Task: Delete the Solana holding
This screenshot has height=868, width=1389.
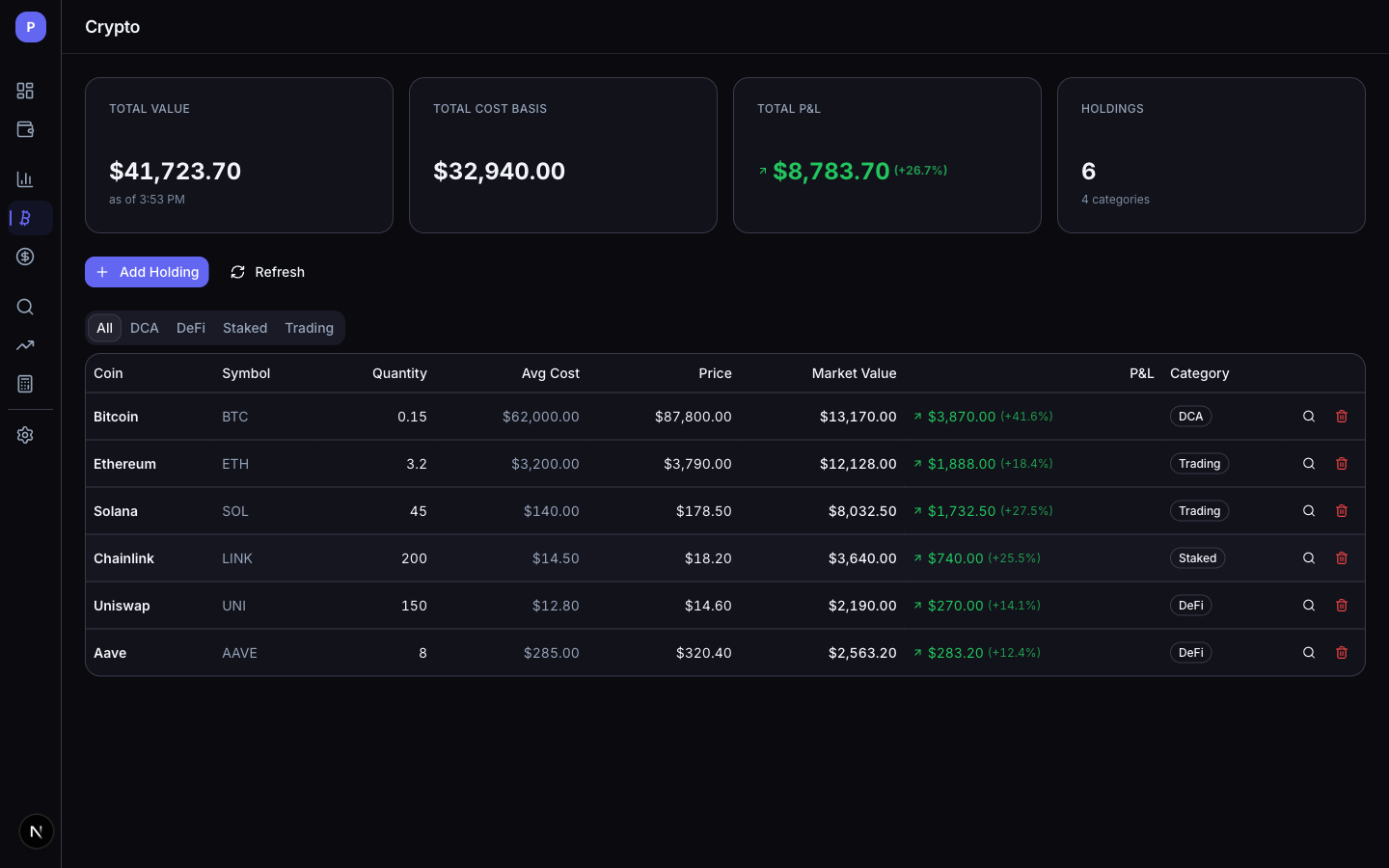Action: tap(1342, 511)
